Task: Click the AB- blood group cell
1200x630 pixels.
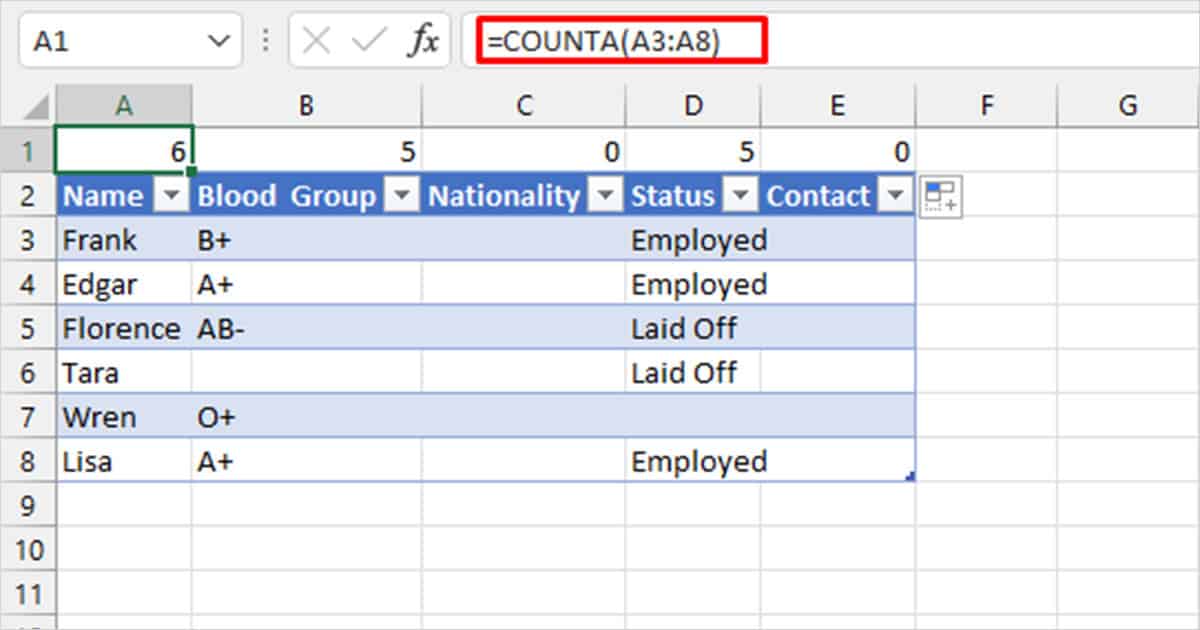Action: tap(306, 328)
